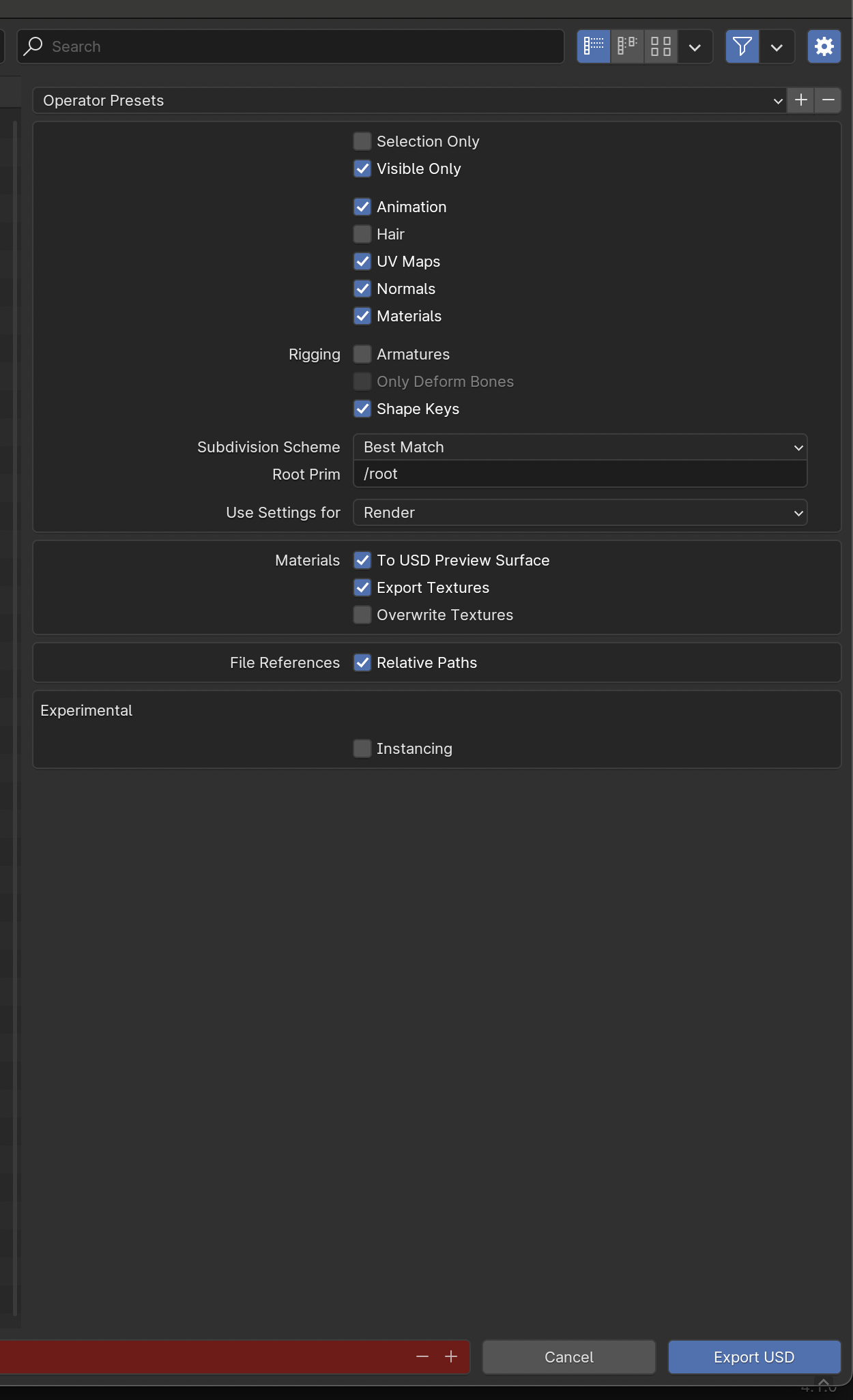Click the plus to increment filename number
Screen dimensions: 853x1400
pyautogui.click(x=451, y=1356)
